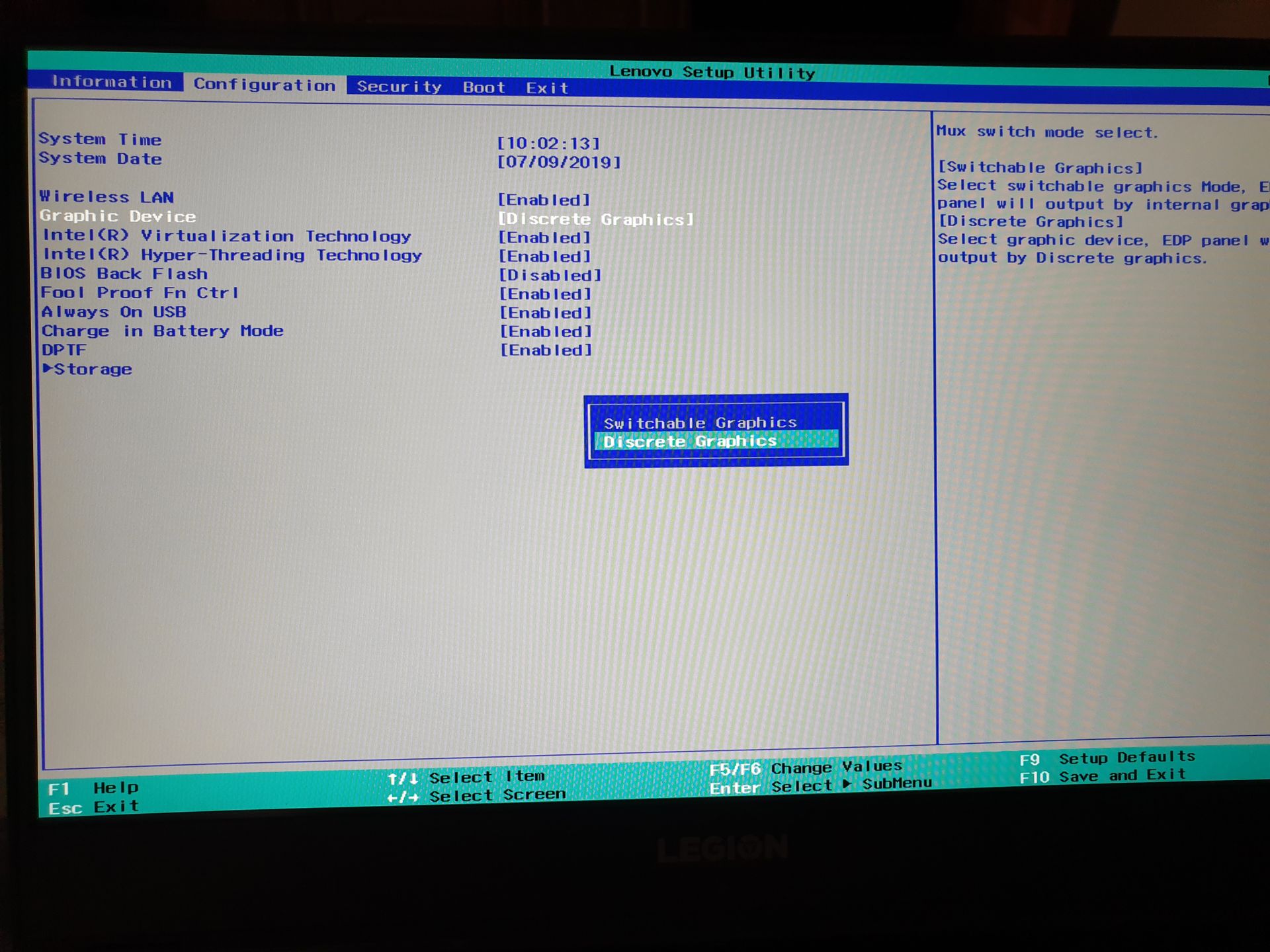This screenshot has height=952, width=1270.
Task: Toggle Intel Virtualization Technology value
Action: click(544, 237)
